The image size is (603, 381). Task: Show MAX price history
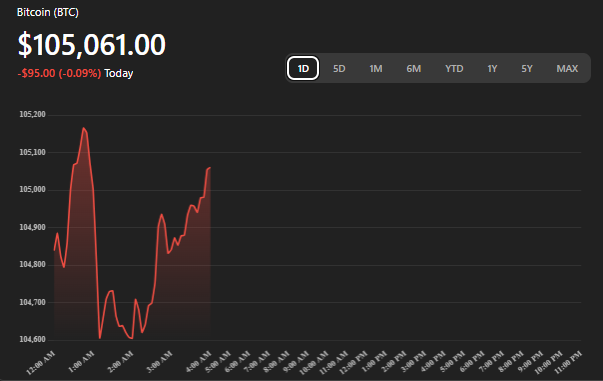pyautogui.click(x=567, y=68)
